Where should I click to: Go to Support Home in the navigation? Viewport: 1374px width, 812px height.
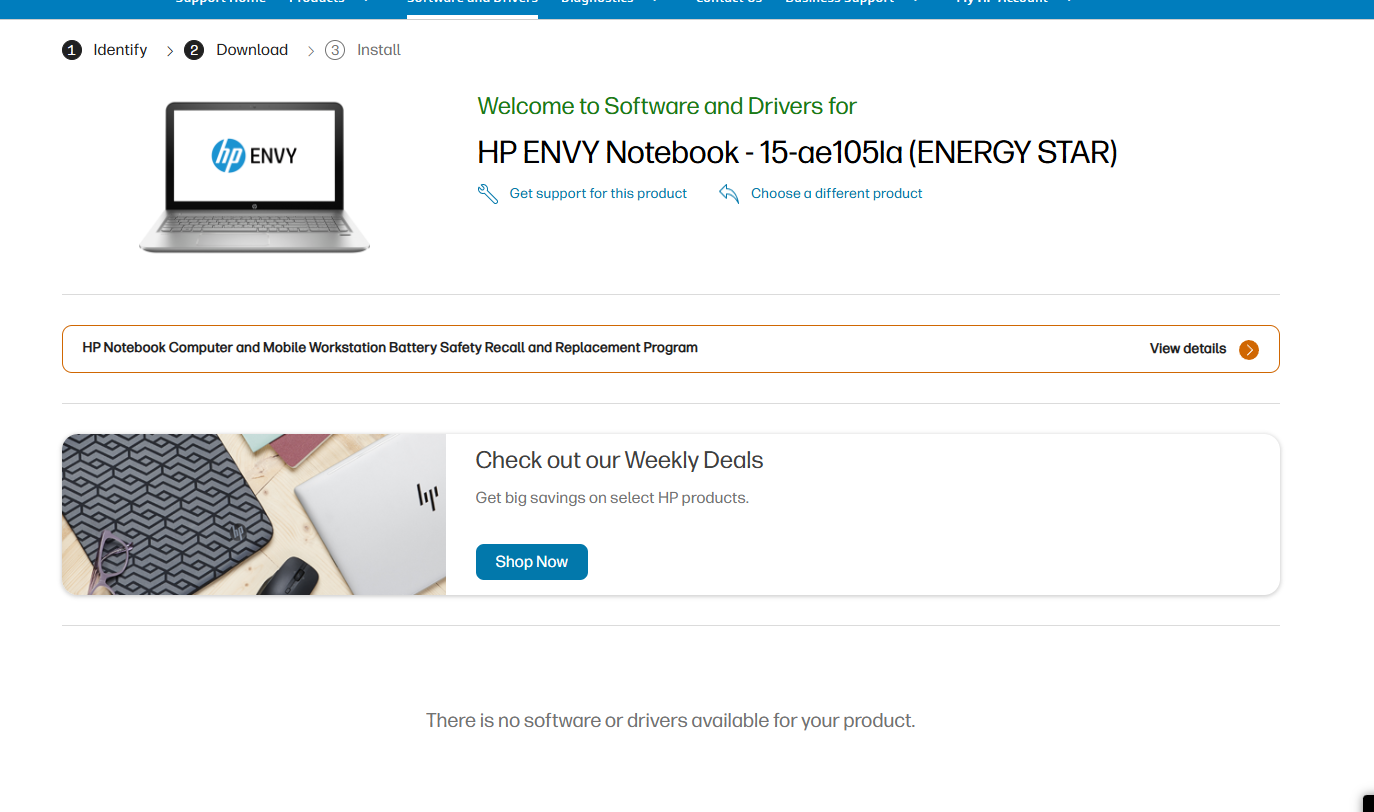219,3
